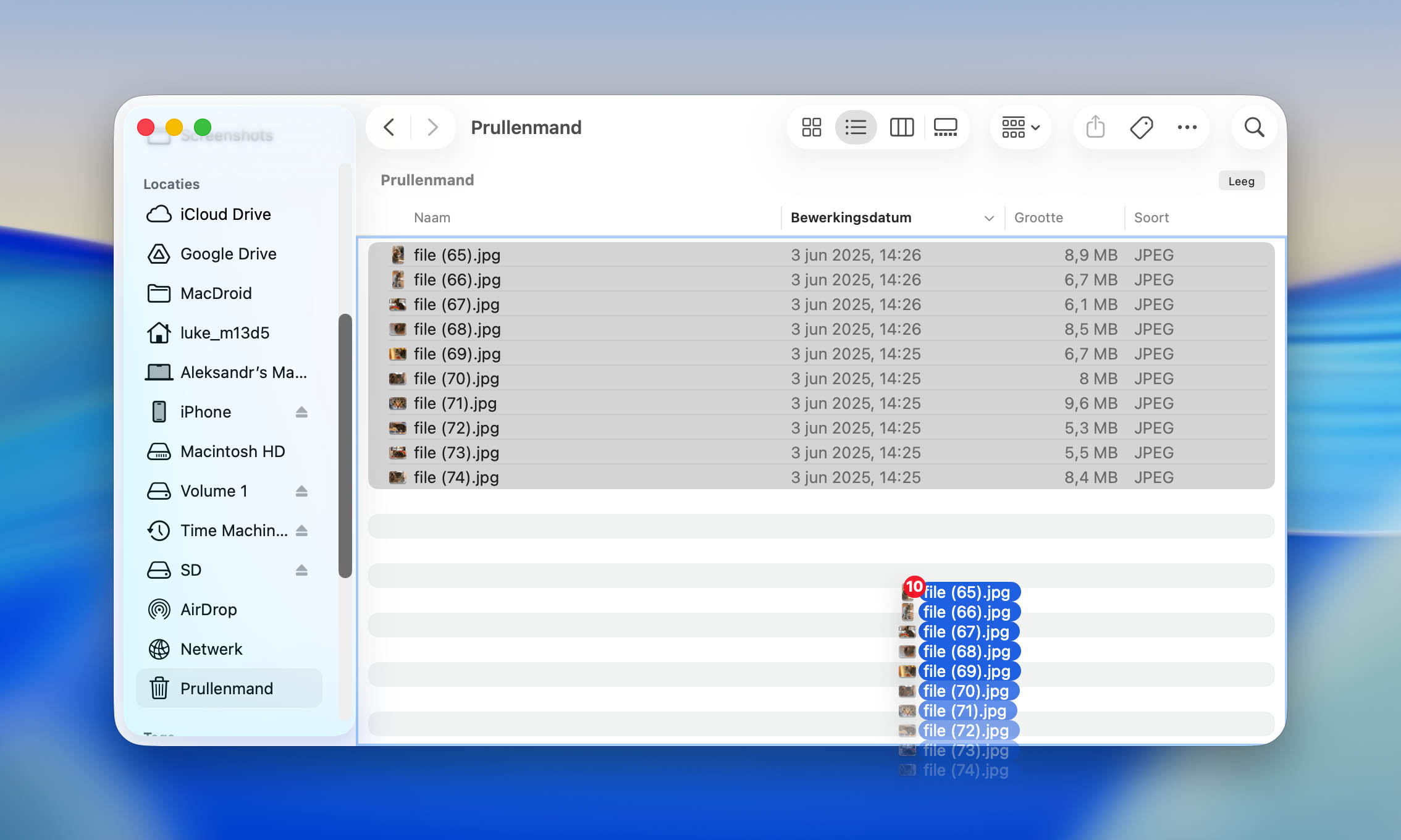Click the sidebar vertical scrollbar
This screenshot has height=840, width=1401.
point(345,446)
